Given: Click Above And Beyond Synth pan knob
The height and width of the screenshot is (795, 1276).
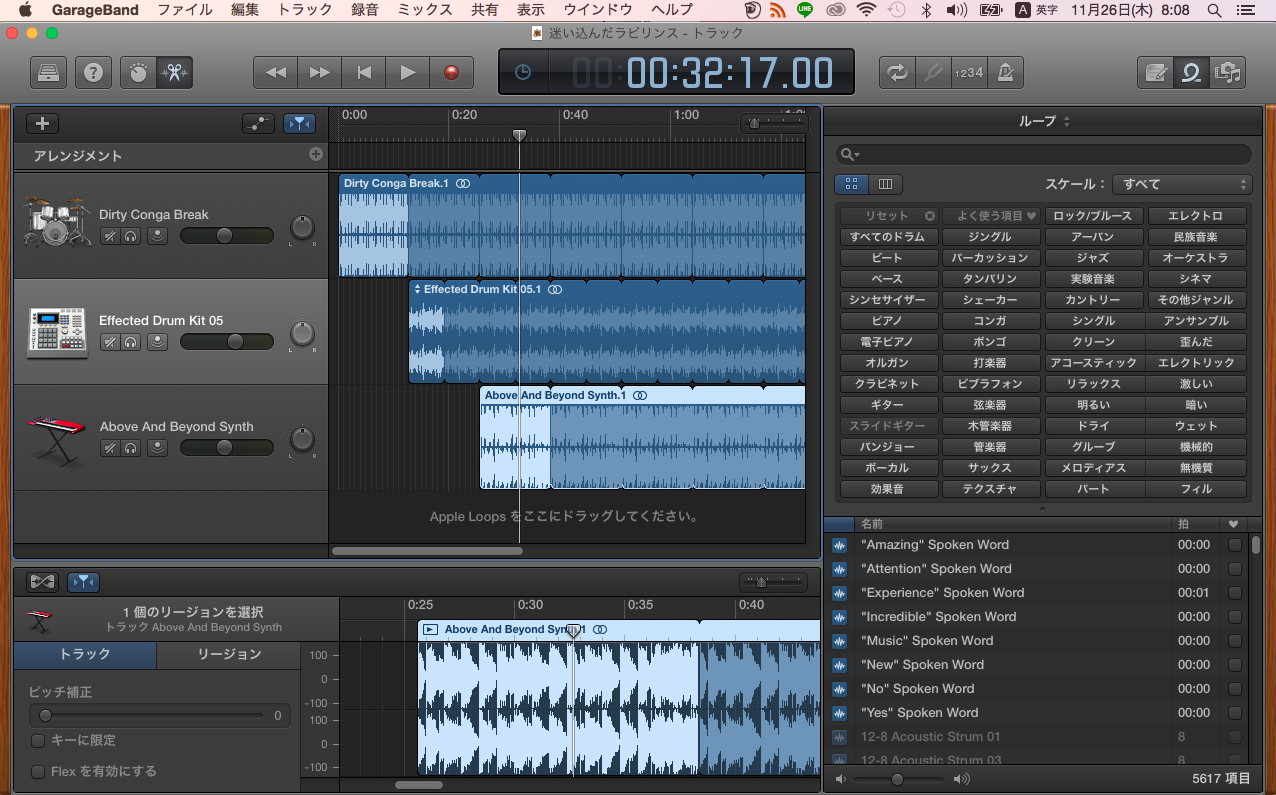Looking at the screenshot, I should point(302,440).
